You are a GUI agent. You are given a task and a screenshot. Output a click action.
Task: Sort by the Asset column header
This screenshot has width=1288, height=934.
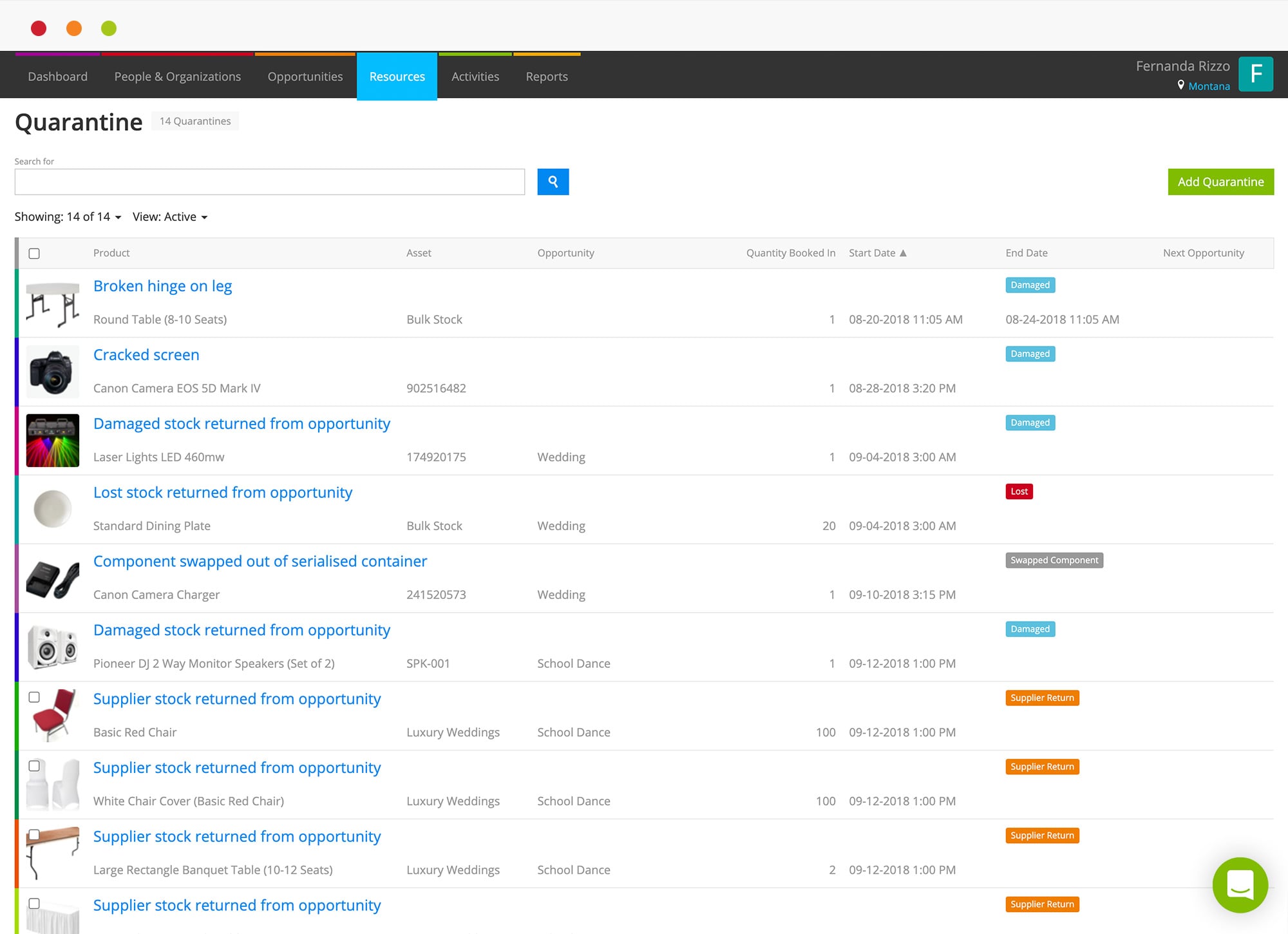click(x=419, y=253)
